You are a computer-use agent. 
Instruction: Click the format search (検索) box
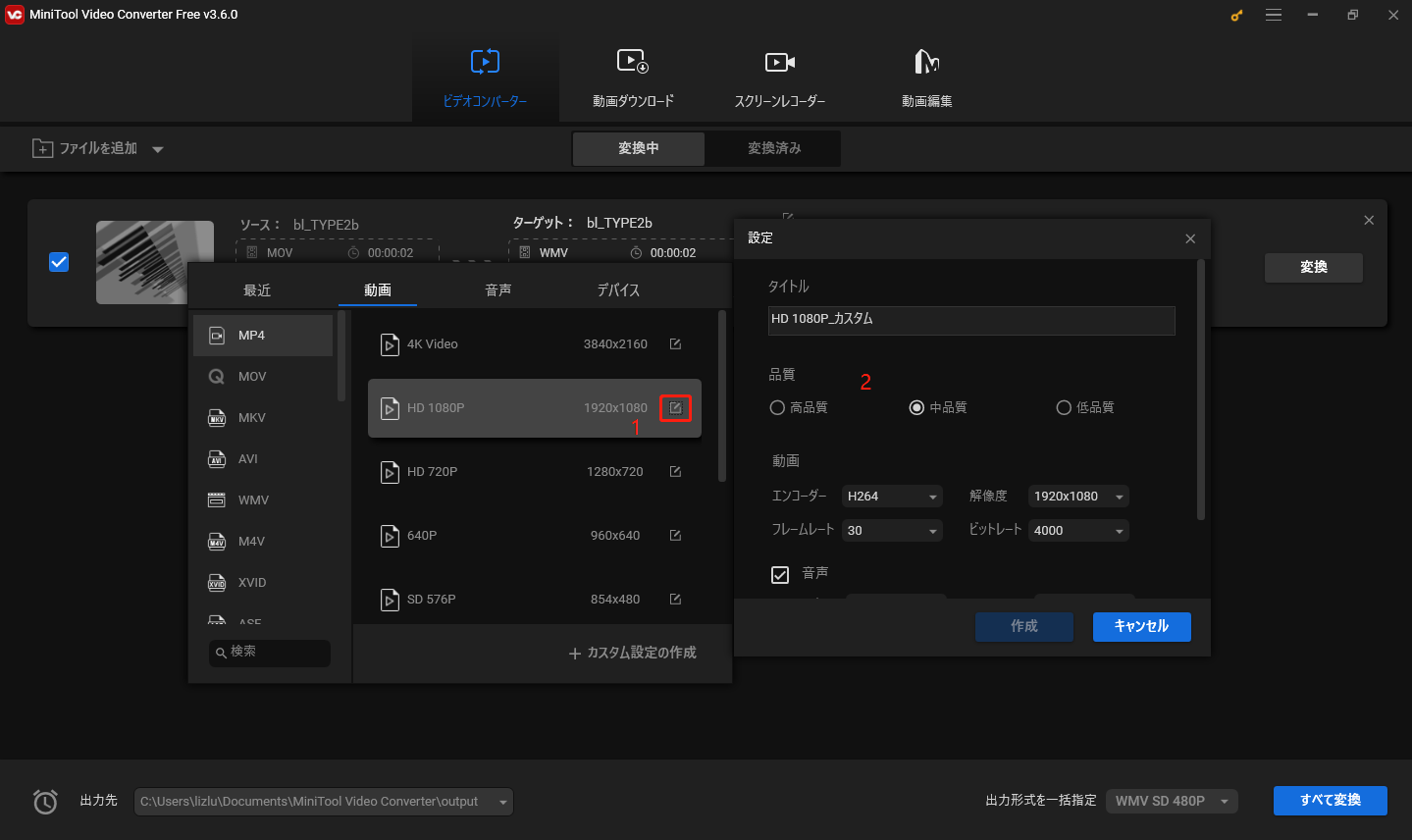pyautogui.click(x=270, y=653)
